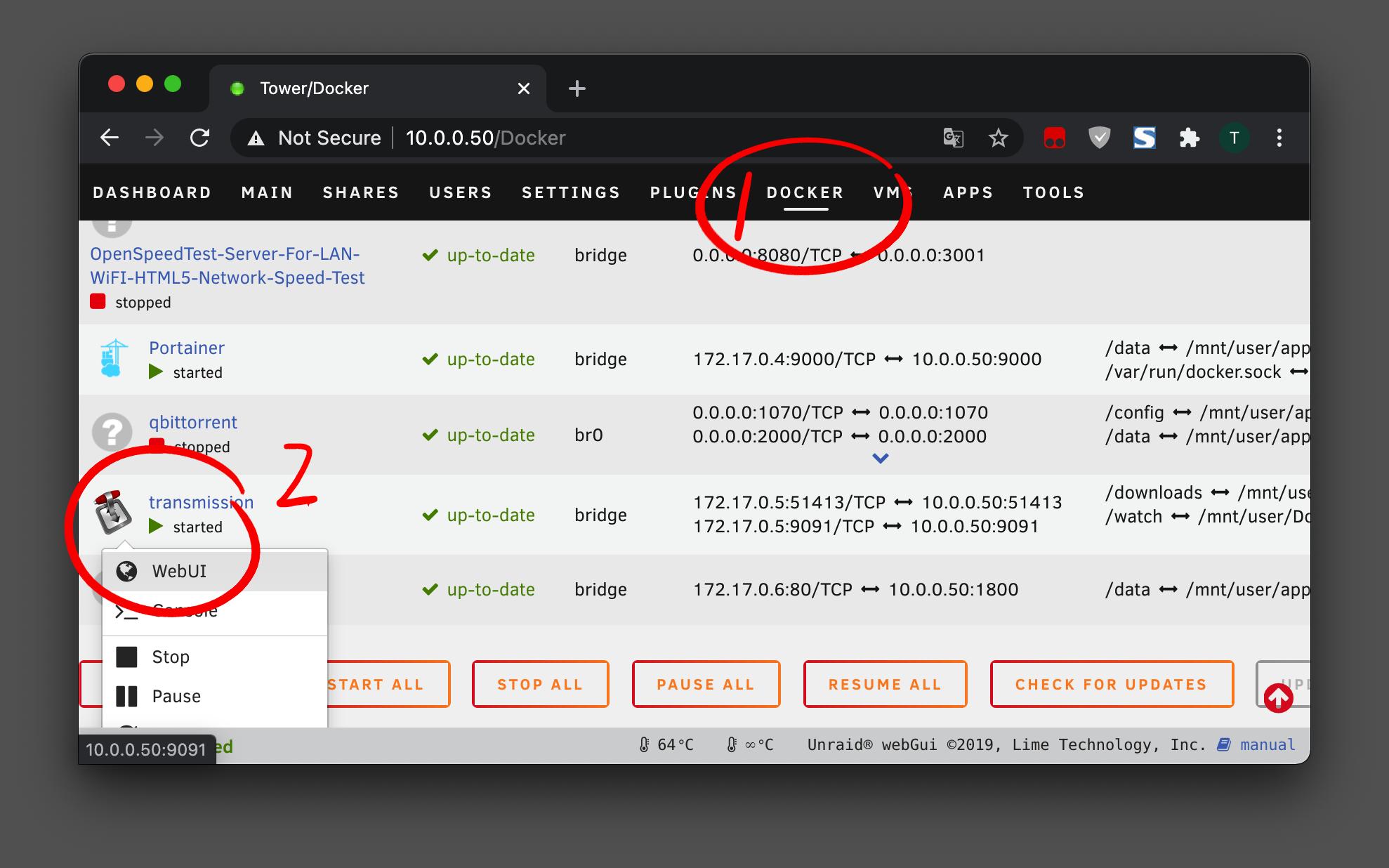
Task: Click the red back-to-top arrow icon
Action: point(1278,697)
